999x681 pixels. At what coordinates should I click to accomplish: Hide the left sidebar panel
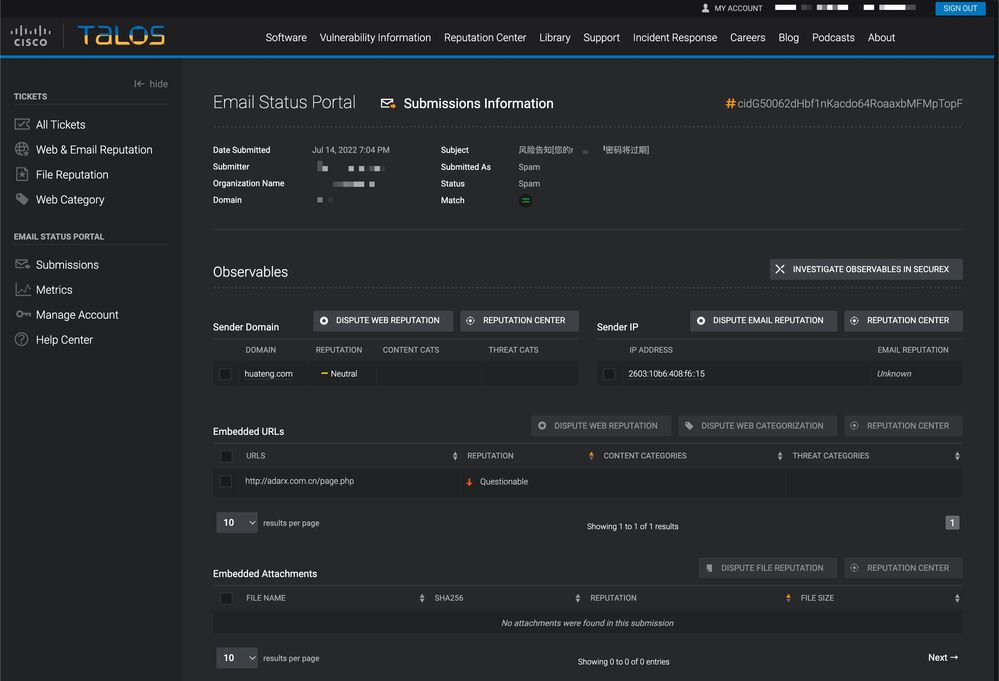(151, 84)
